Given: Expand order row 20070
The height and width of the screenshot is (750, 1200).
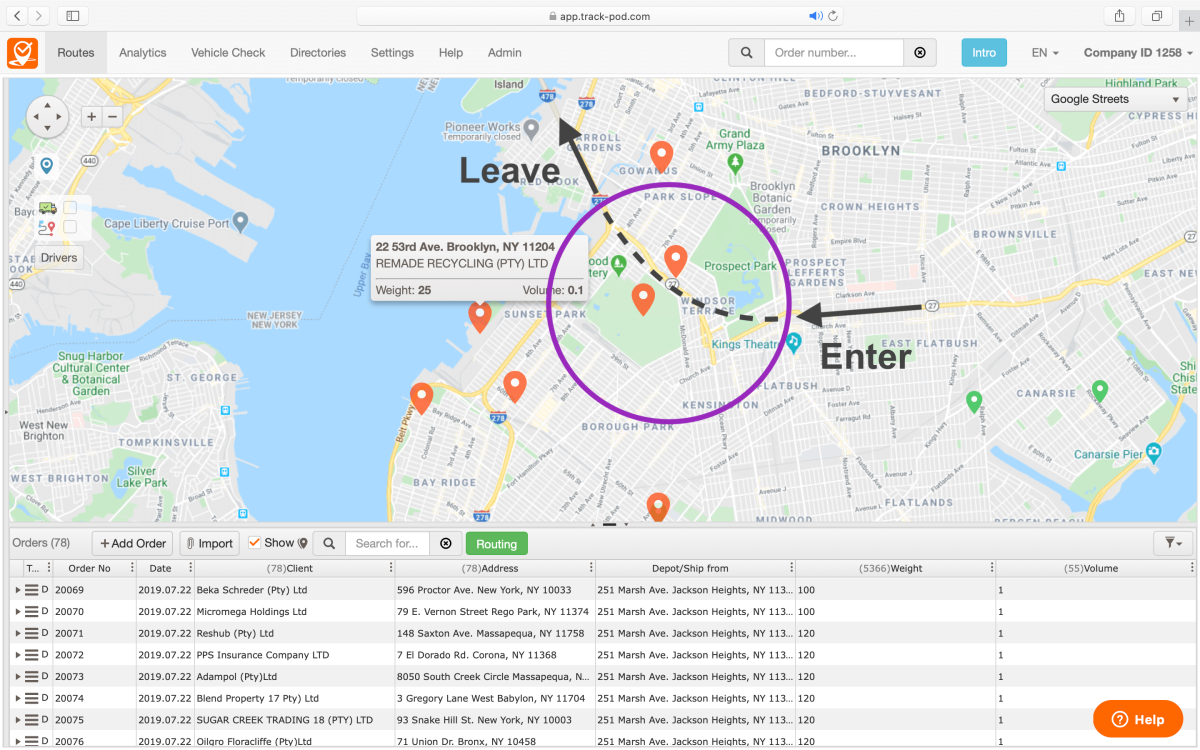Looking at the screenshot, I should pyautogui.click(x=18, y=612).
